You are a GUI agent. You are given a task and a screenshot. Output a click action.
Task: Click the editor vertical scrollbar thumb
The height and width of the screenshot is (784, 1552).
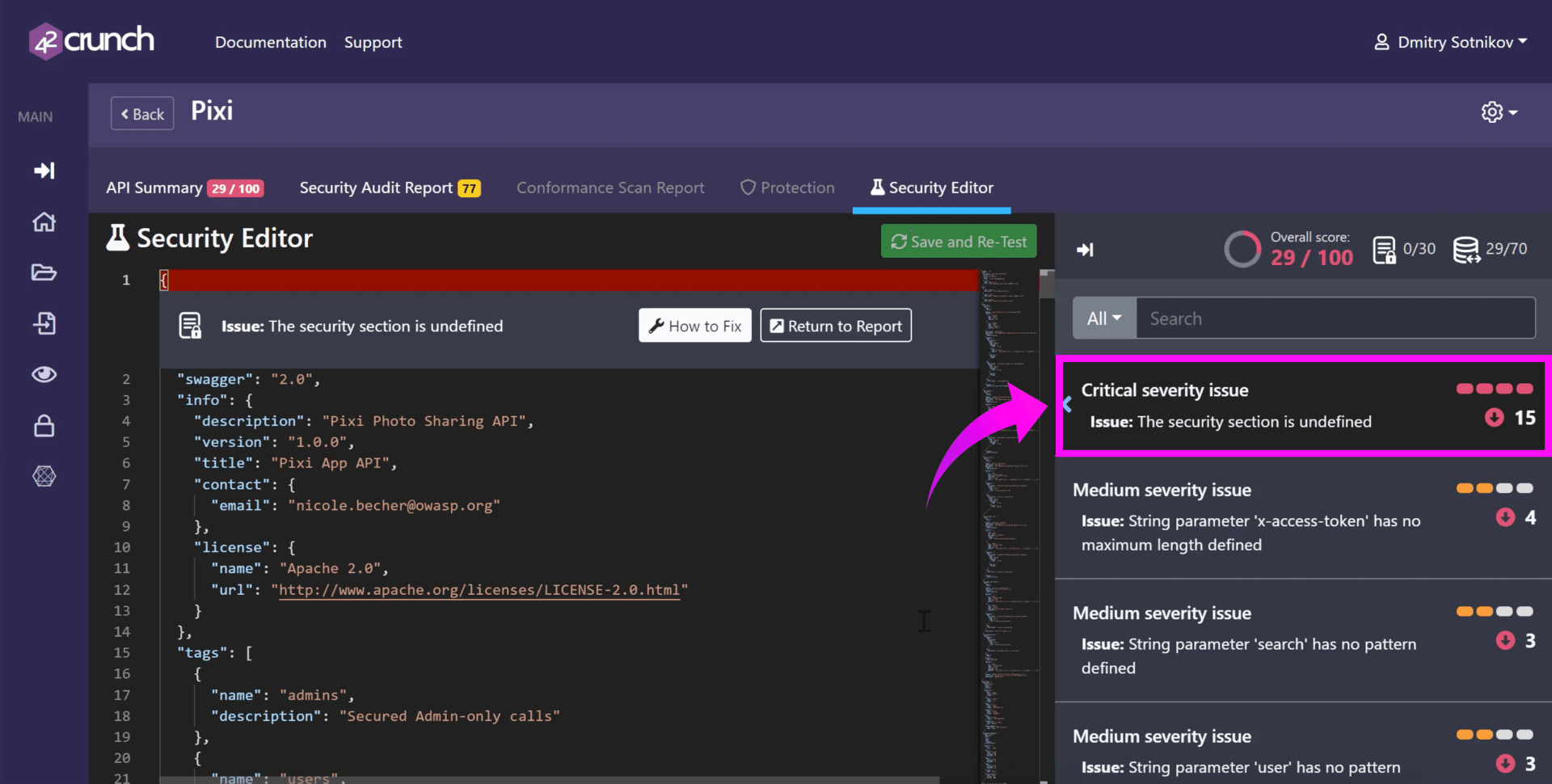click(x=1047, y=285)
